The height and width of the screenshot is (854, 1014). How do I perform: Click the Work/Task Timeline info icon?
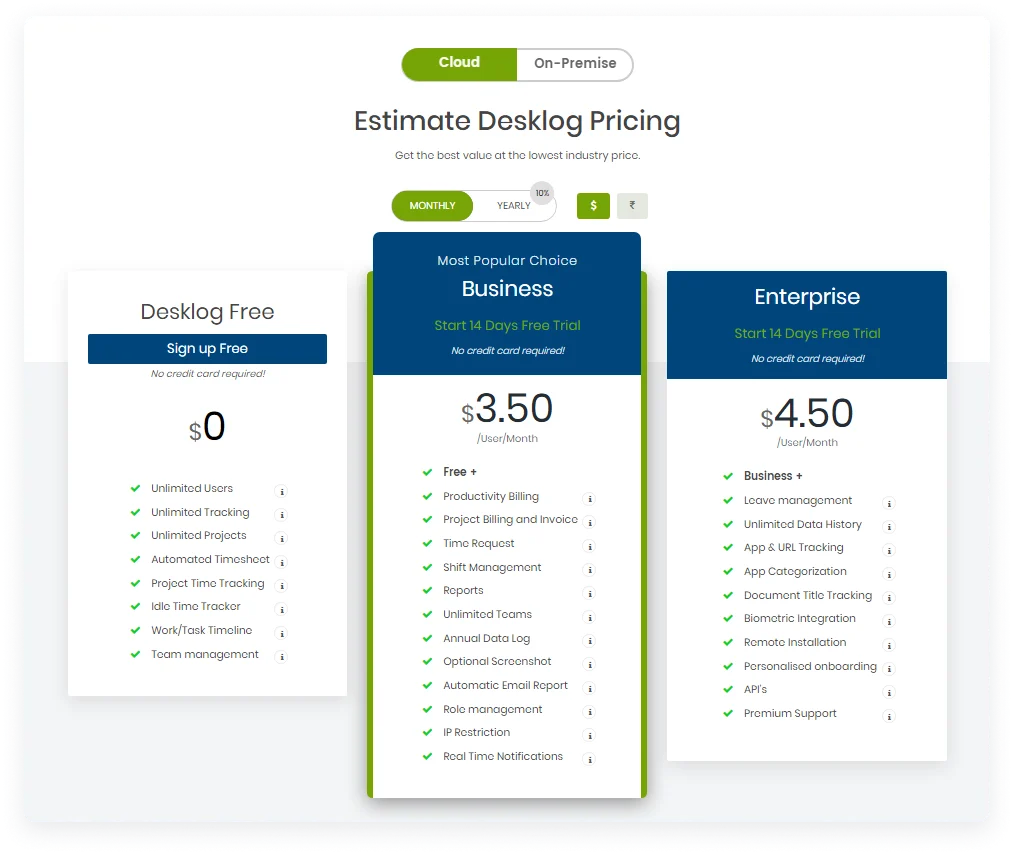click(x=281, y=633)
